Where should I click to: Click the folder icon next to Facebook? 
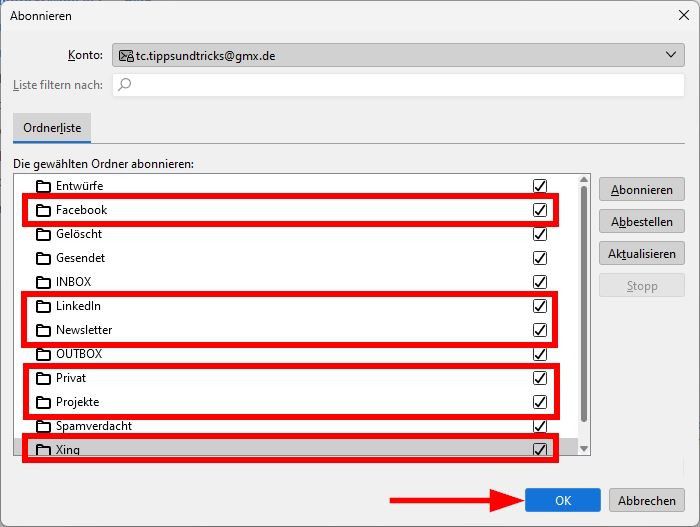(43, 210)
